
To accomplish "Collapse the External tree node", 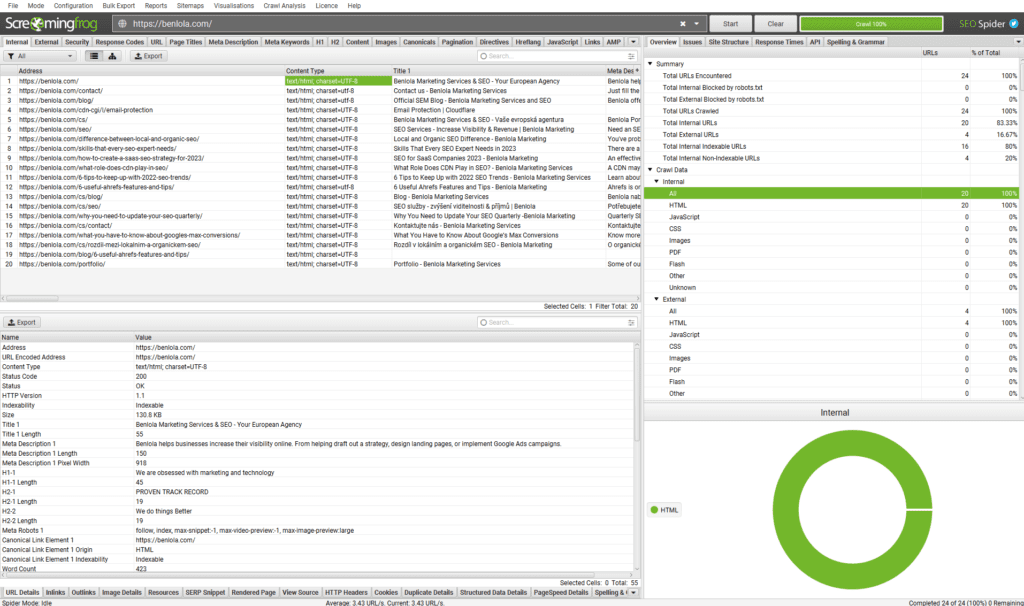I will (x=657, y=299).
